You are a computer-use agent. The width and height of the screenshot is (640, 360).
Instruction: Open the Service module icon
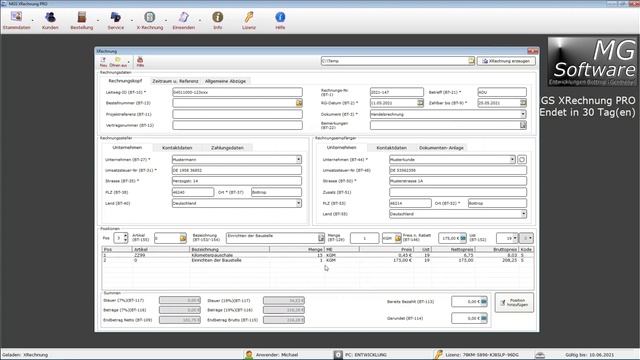[116, 20]
